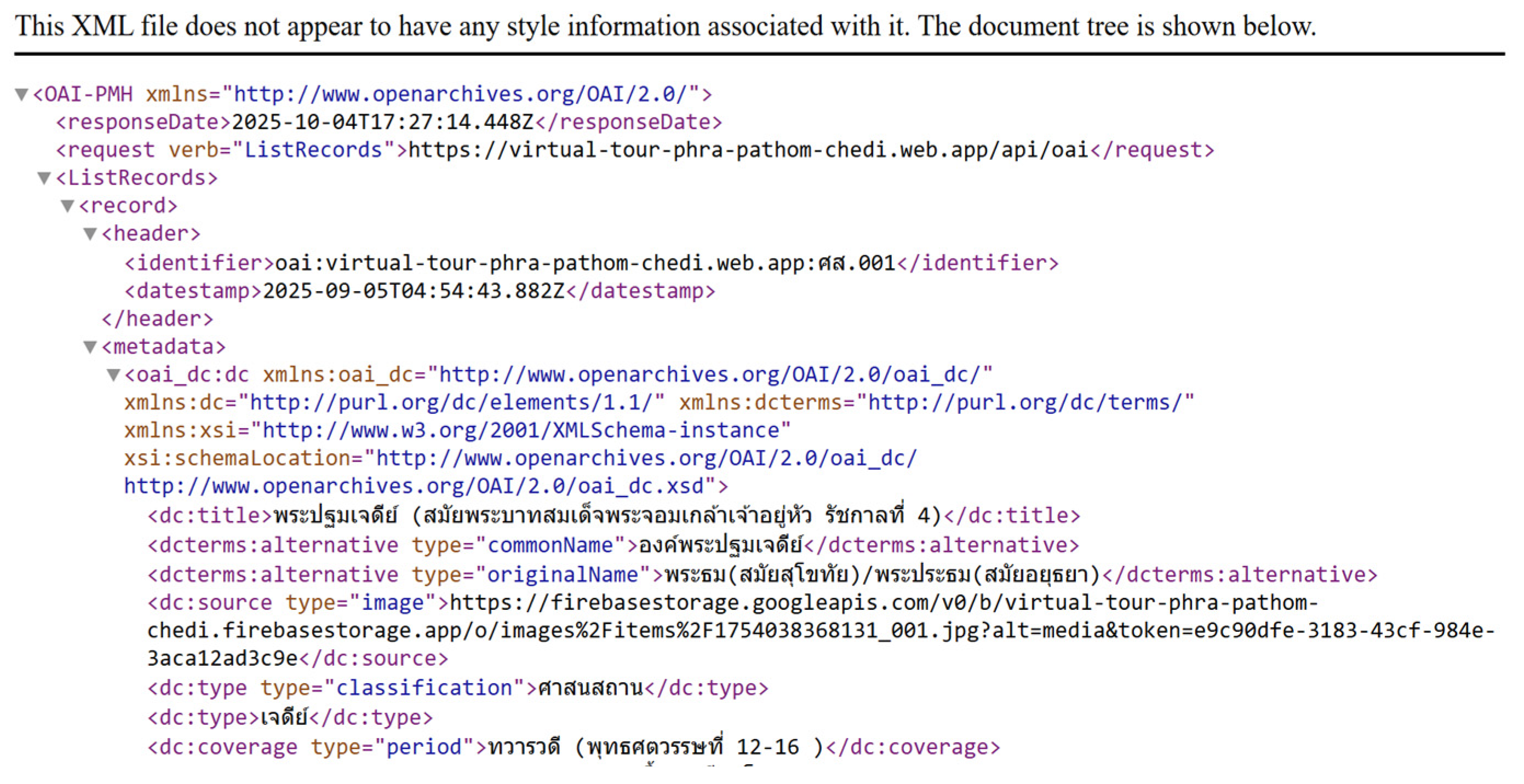Viewport: 1524px width, 784px height.
Task: Collapse the OAI-PMH root element triangle
Action: tap(22, 95)
